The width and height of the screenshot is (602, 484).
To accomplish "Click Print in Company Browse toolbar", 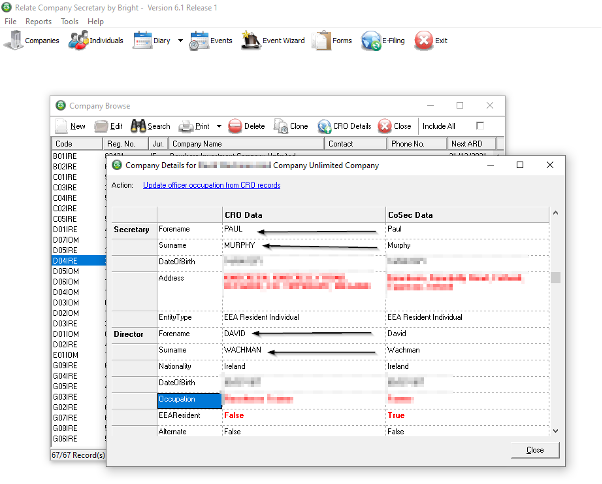I will (x=194, y=126).
